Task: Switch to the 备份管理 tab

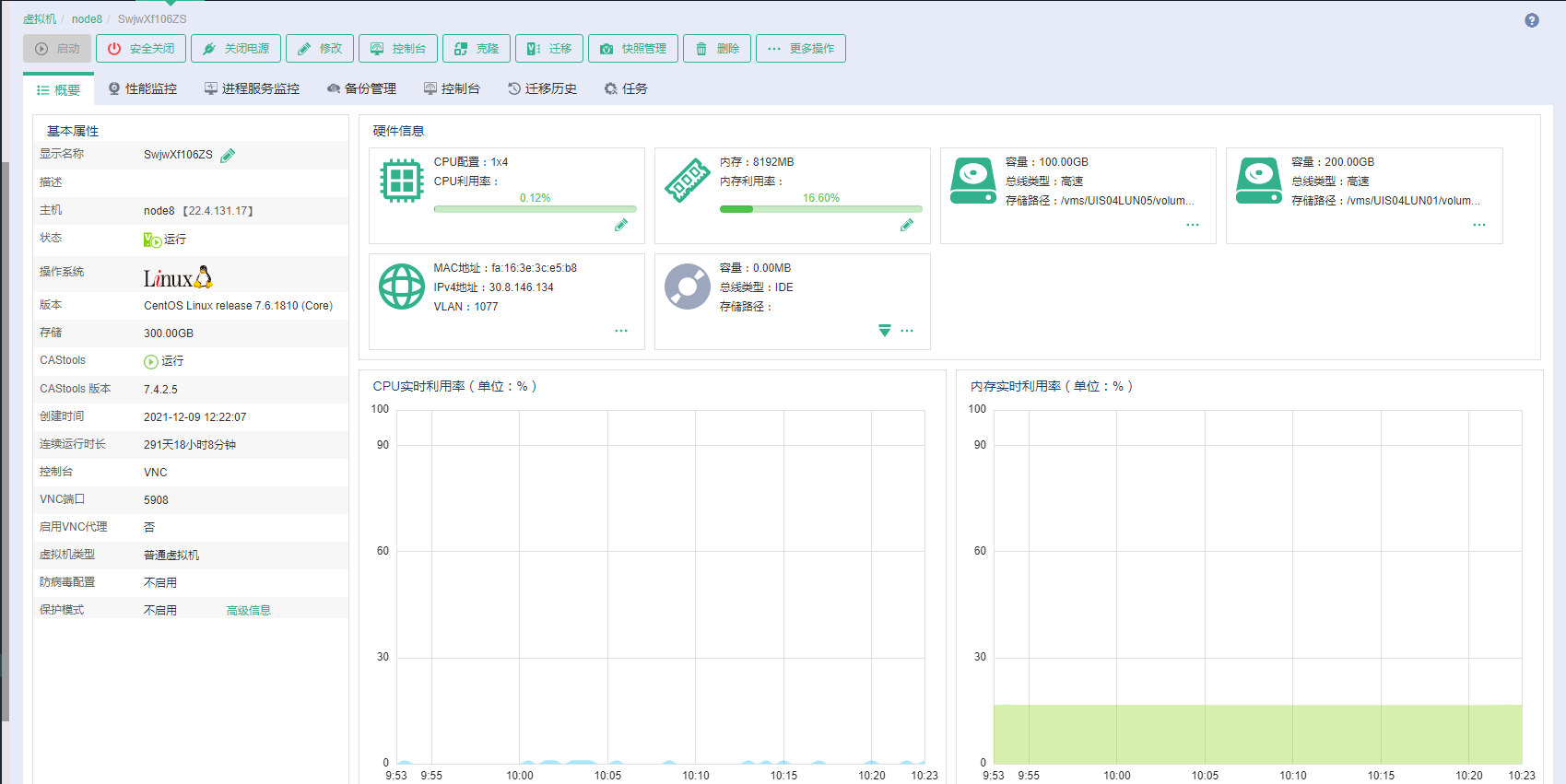Action: pyautogui.click(x=362, y=88)
